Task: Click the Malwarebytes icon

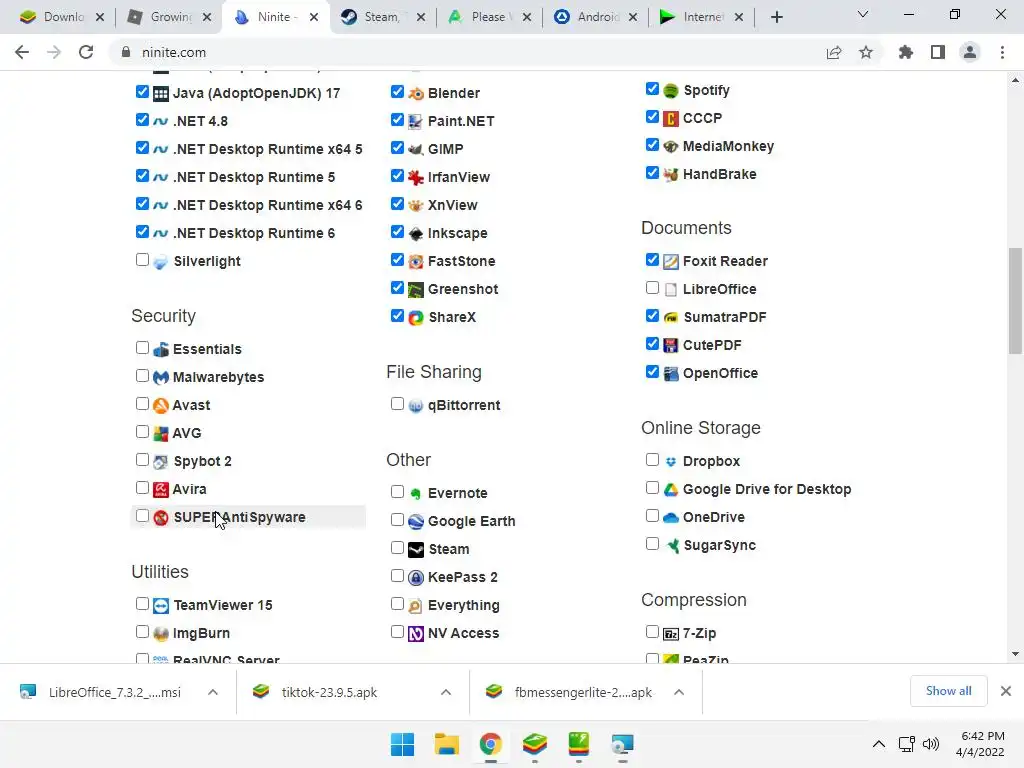Action: coord(161,377)
